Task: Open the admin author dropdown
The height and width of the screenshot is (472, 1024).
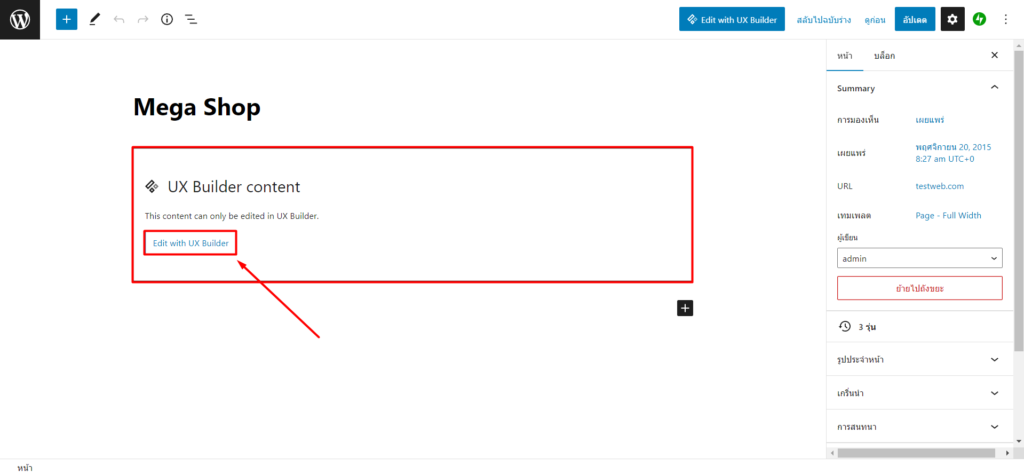Action: [x=920, y=258]
